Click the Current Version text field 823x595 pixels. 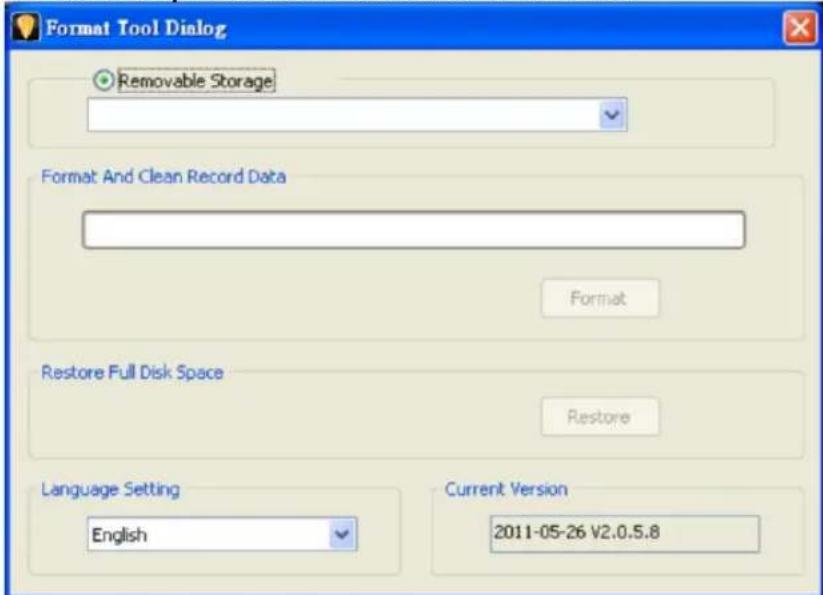[x=625, y=534]
